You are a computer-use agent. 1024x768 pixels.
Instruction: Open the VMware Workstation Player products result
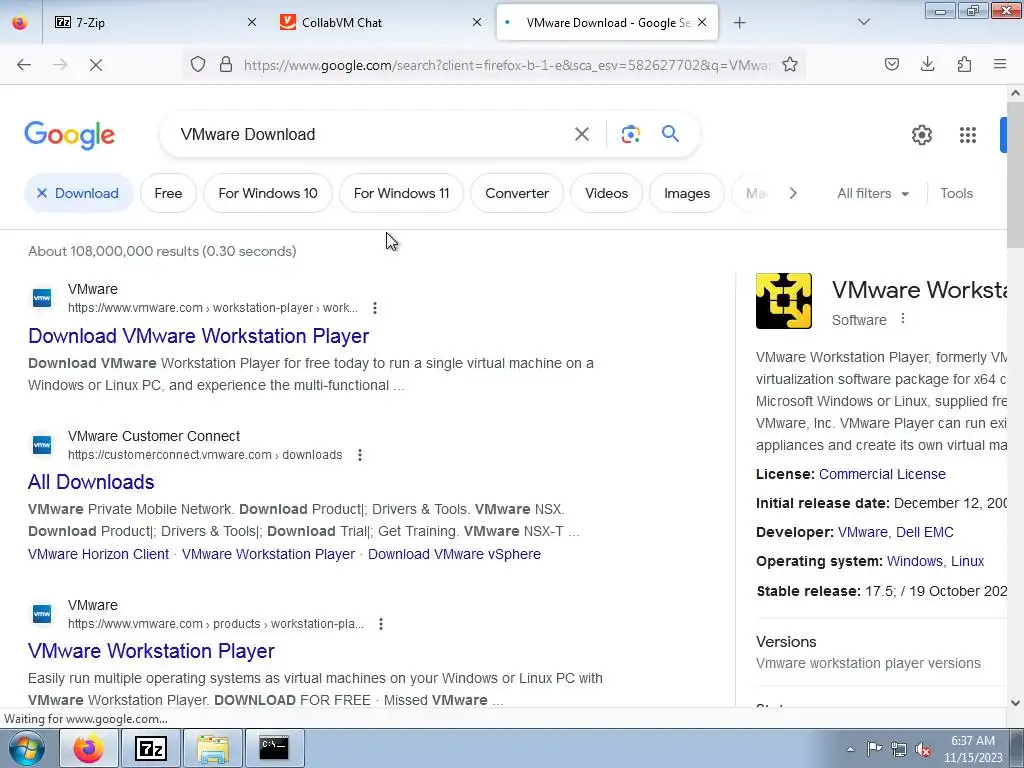[151, 651]
